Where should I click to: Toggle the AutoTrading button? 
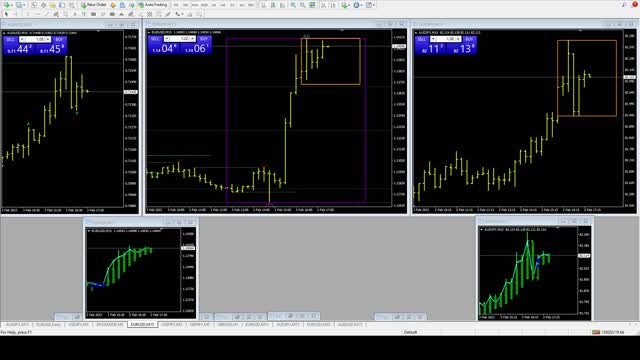[153, 5]
